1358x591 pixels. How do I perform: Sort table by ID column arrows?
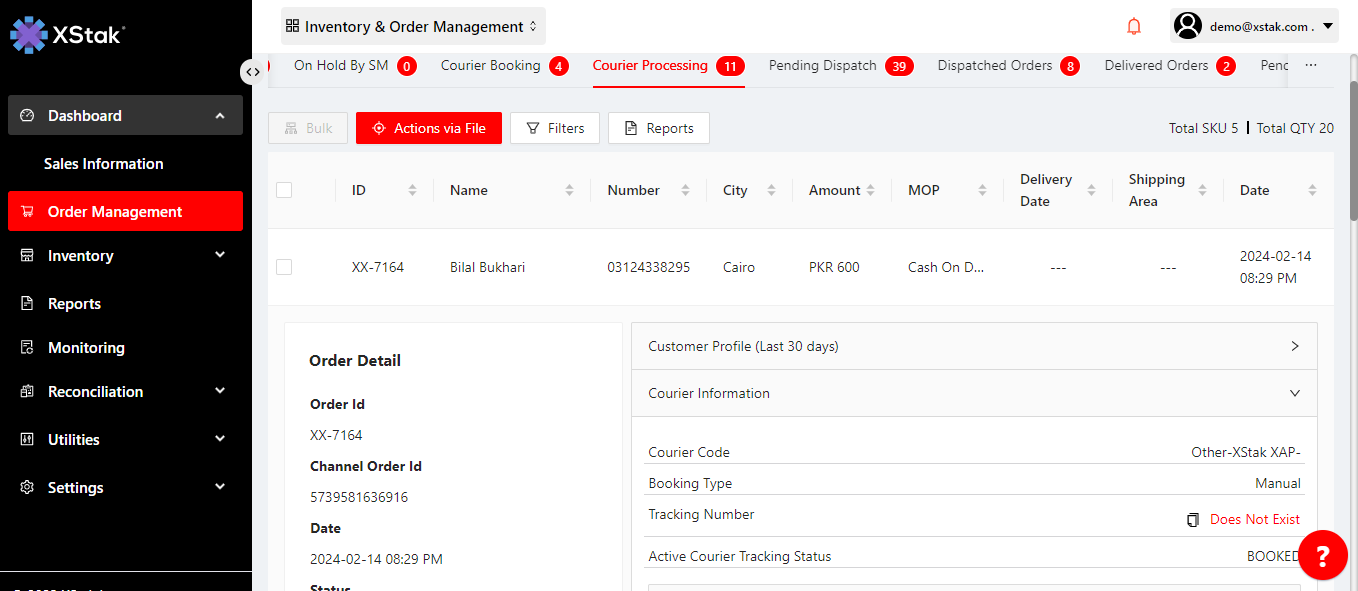coord(412,190)
